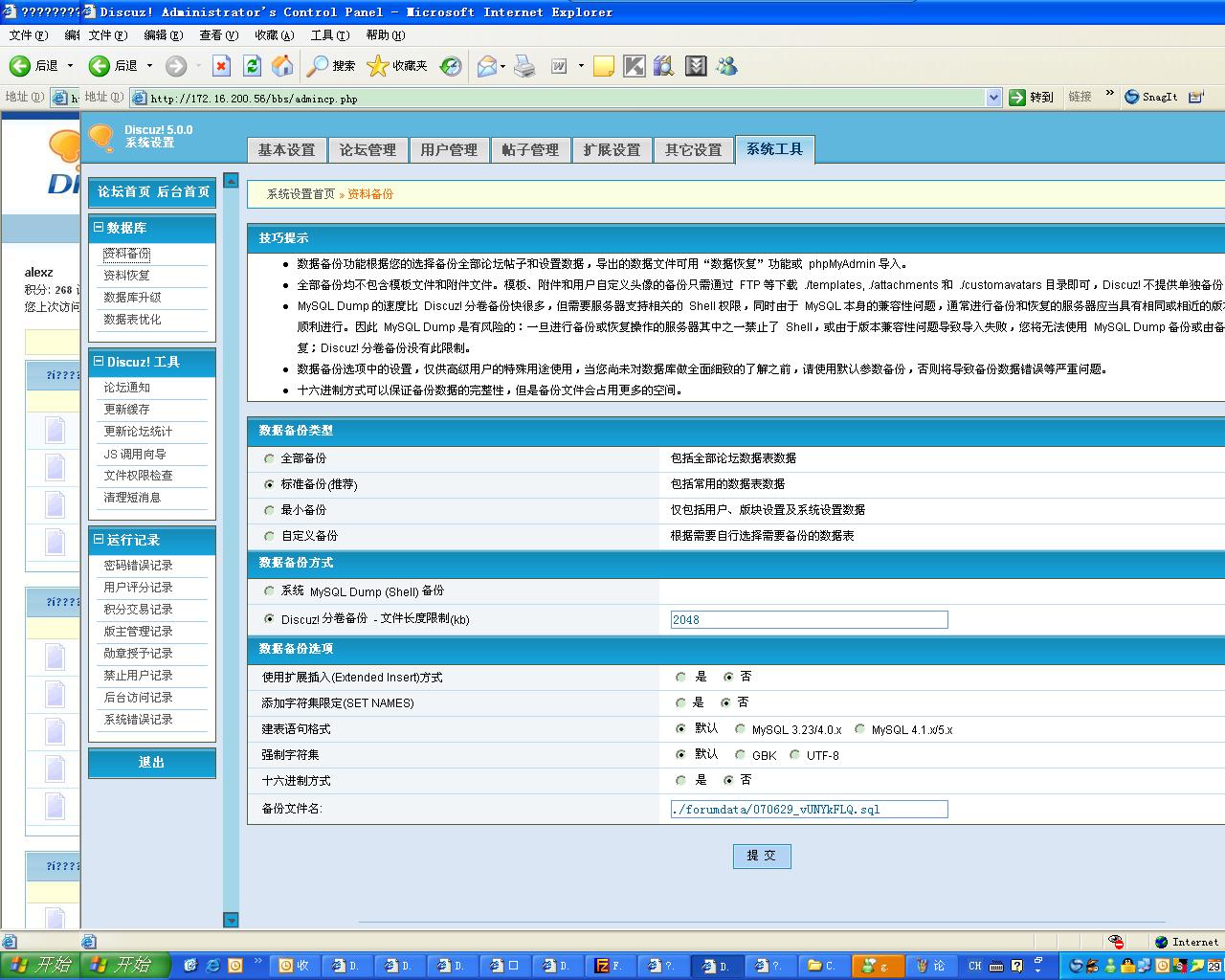Open the 用户管理 tab
The height and width of the screenshot is (980, 1225).
pyautogui.click(x=449, y=150)
